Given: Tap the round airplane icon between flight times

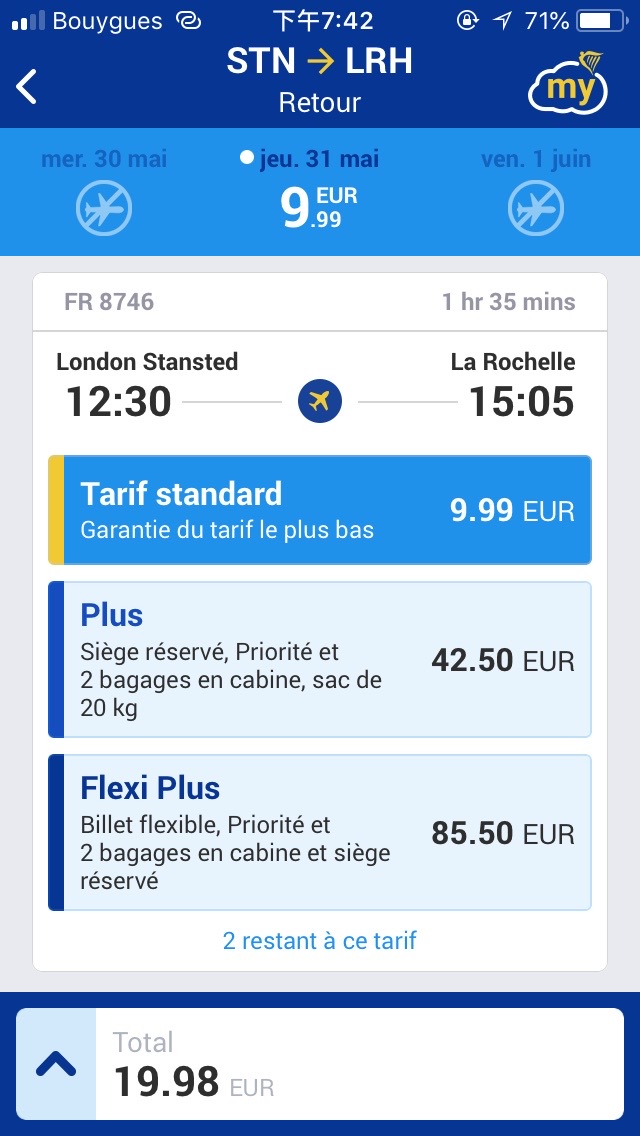Looking at the screenshot, I should click(320, 402).
